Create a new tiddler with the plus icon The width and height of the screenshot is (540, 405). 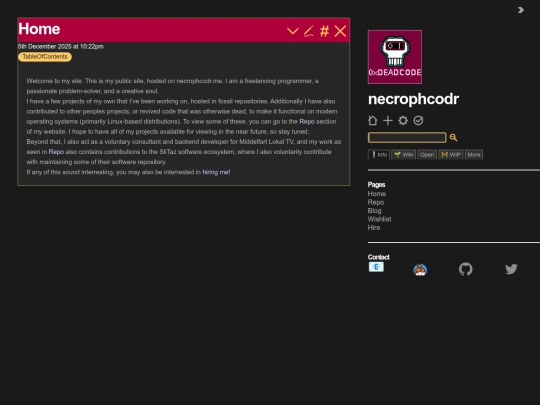pyautogui.click(x=388, y=121)
